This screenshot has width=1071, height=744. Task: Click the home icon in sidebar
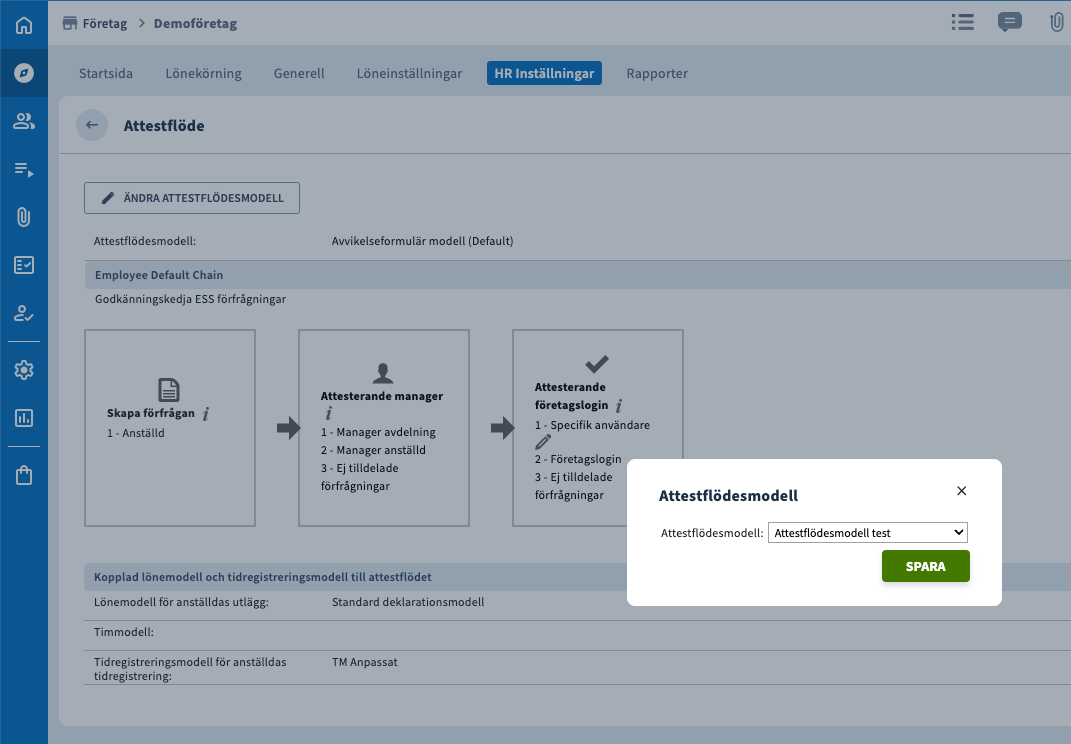click(24, 25)
